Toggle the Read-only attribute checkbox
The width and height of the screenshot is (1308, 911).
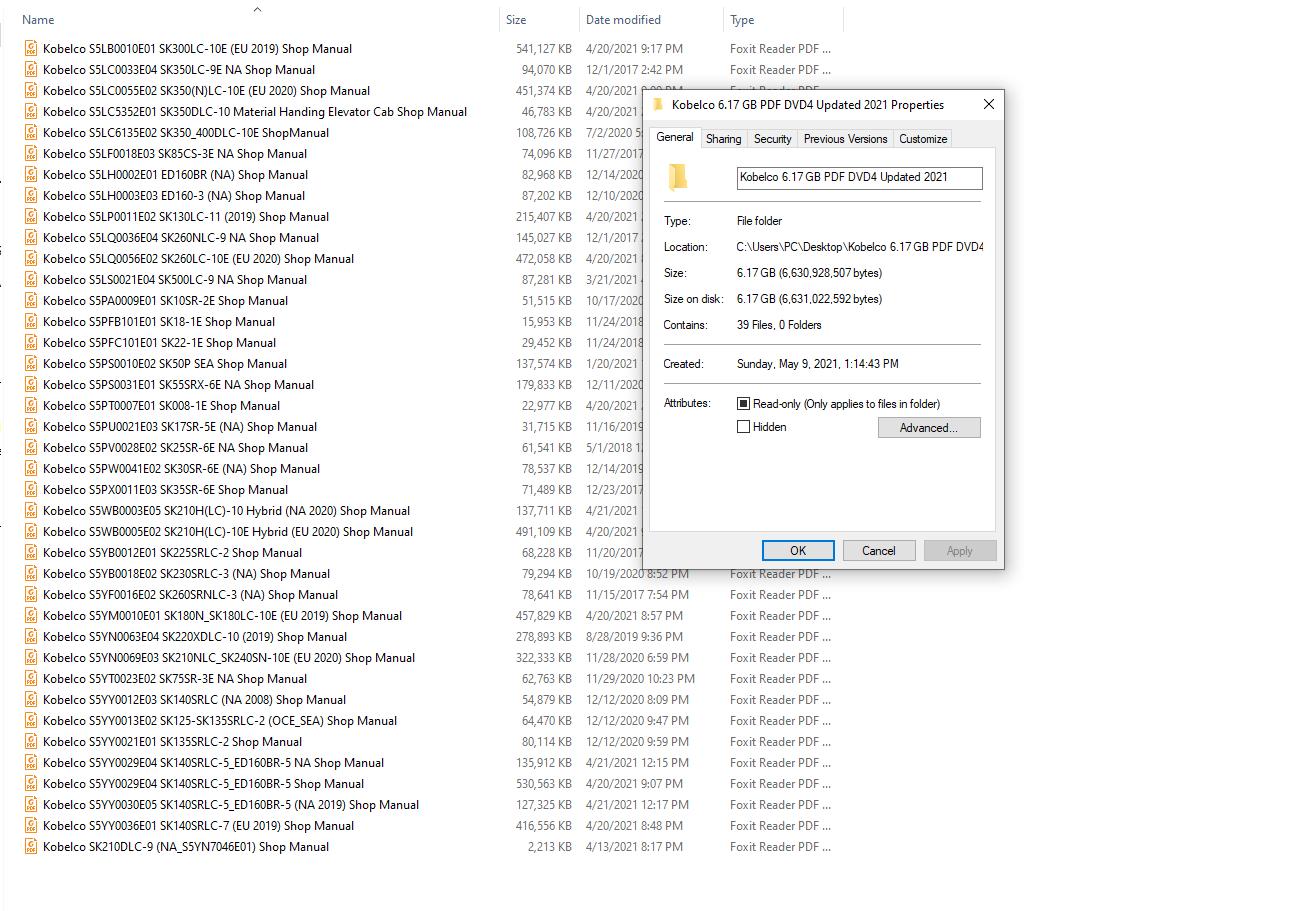point(743,403)
